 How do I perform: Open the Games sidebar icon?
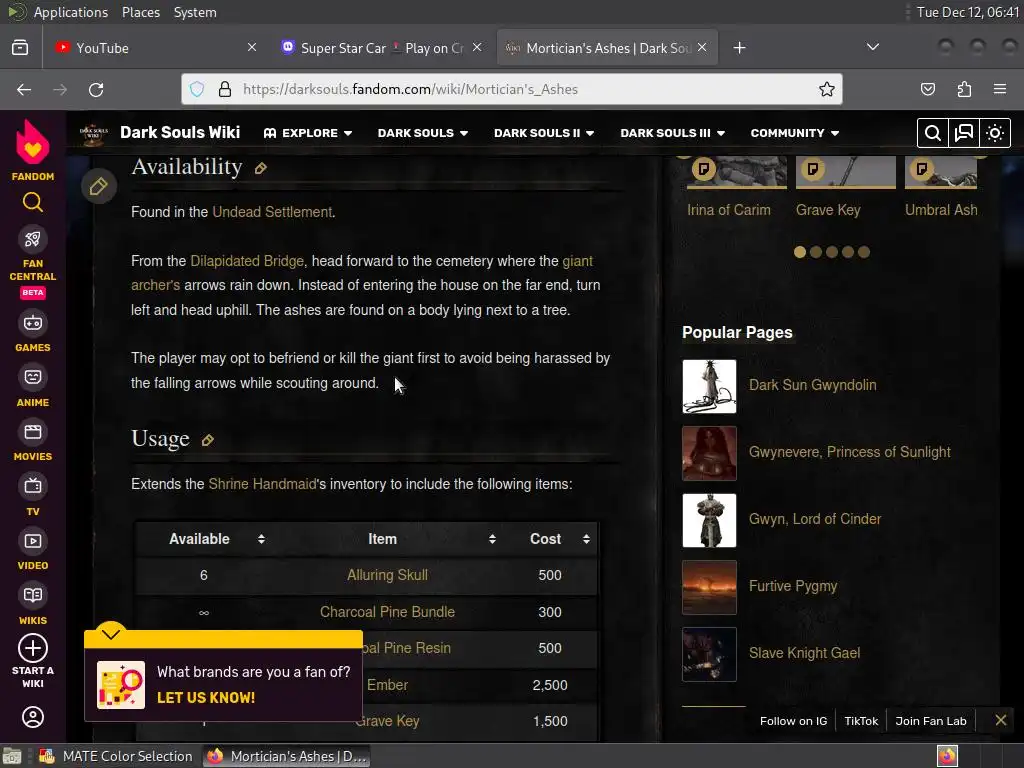click(33, 323)
